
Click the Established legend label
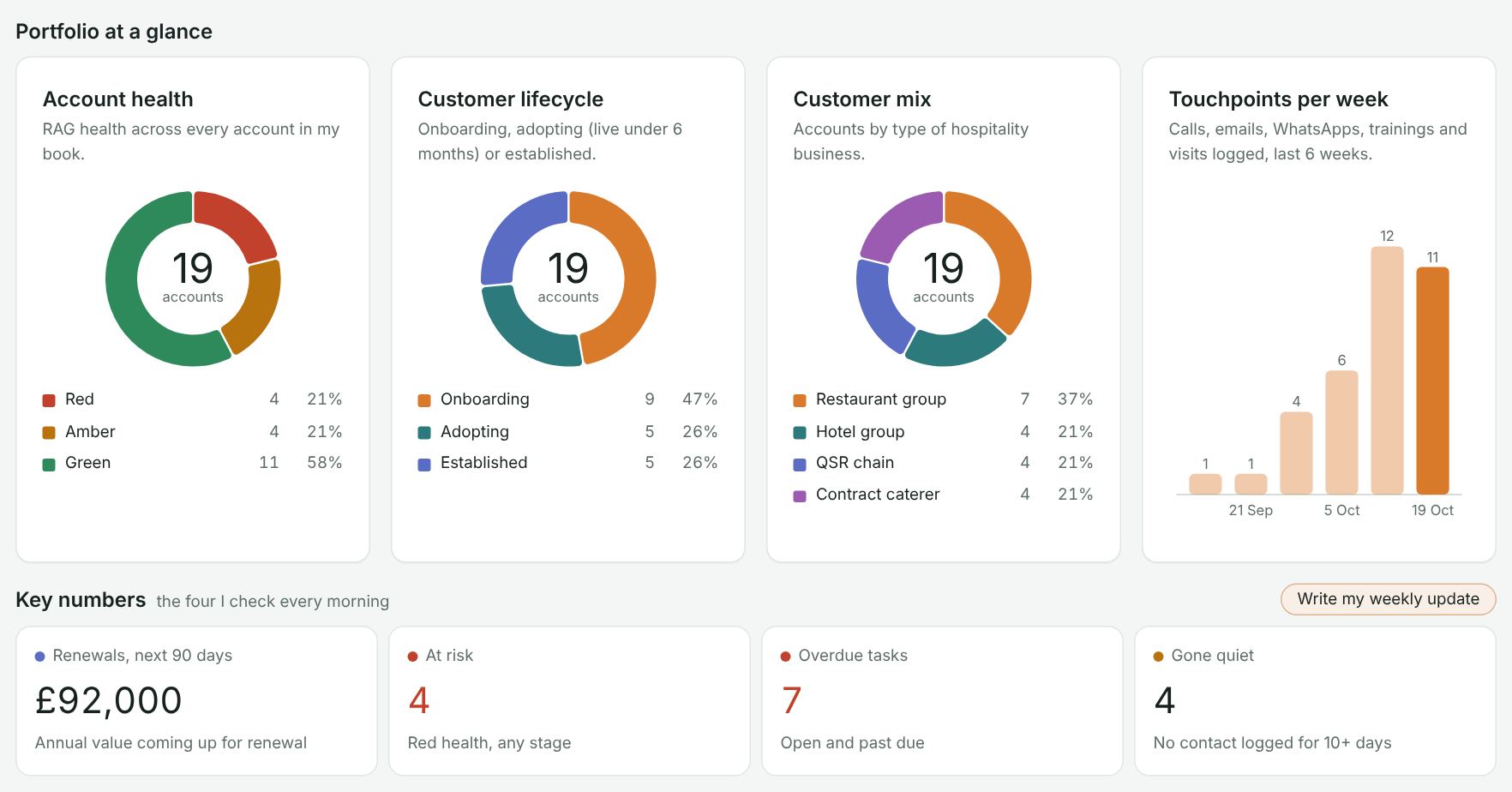[x=484, y=463]
